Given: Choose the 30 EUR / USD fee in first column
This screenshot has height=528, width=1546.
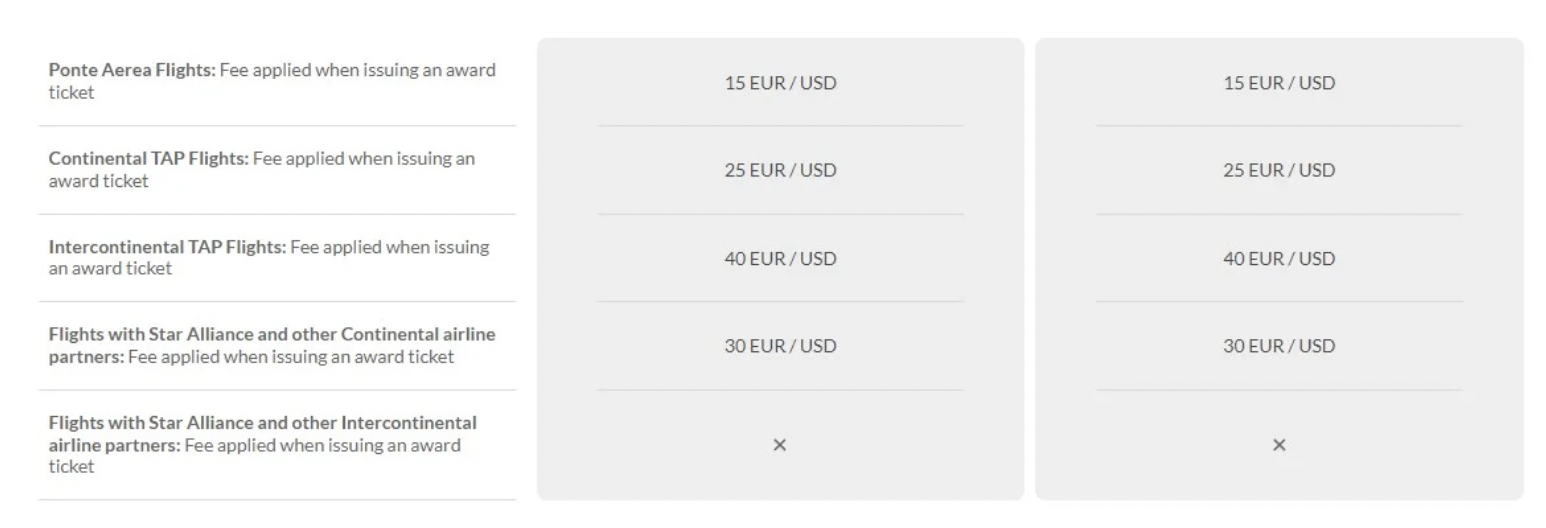Looking at the screenshot, I should 780,346.
